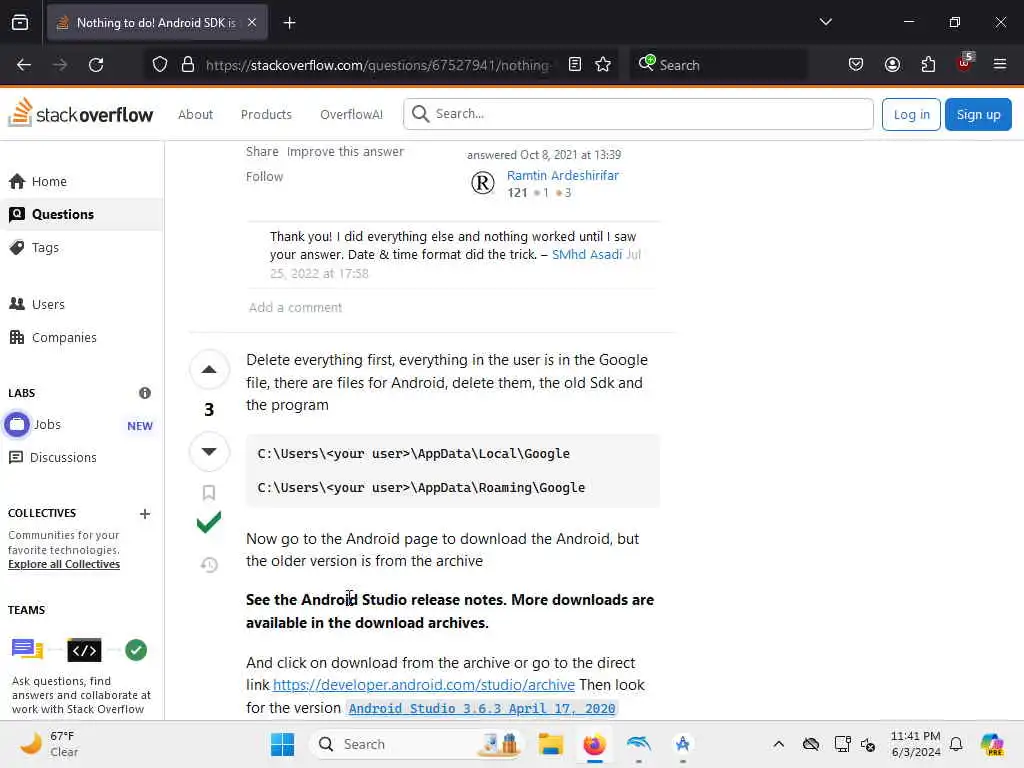Open Products in the header
This screenshot has width=1024, height=768.
(x=266, y=114)
